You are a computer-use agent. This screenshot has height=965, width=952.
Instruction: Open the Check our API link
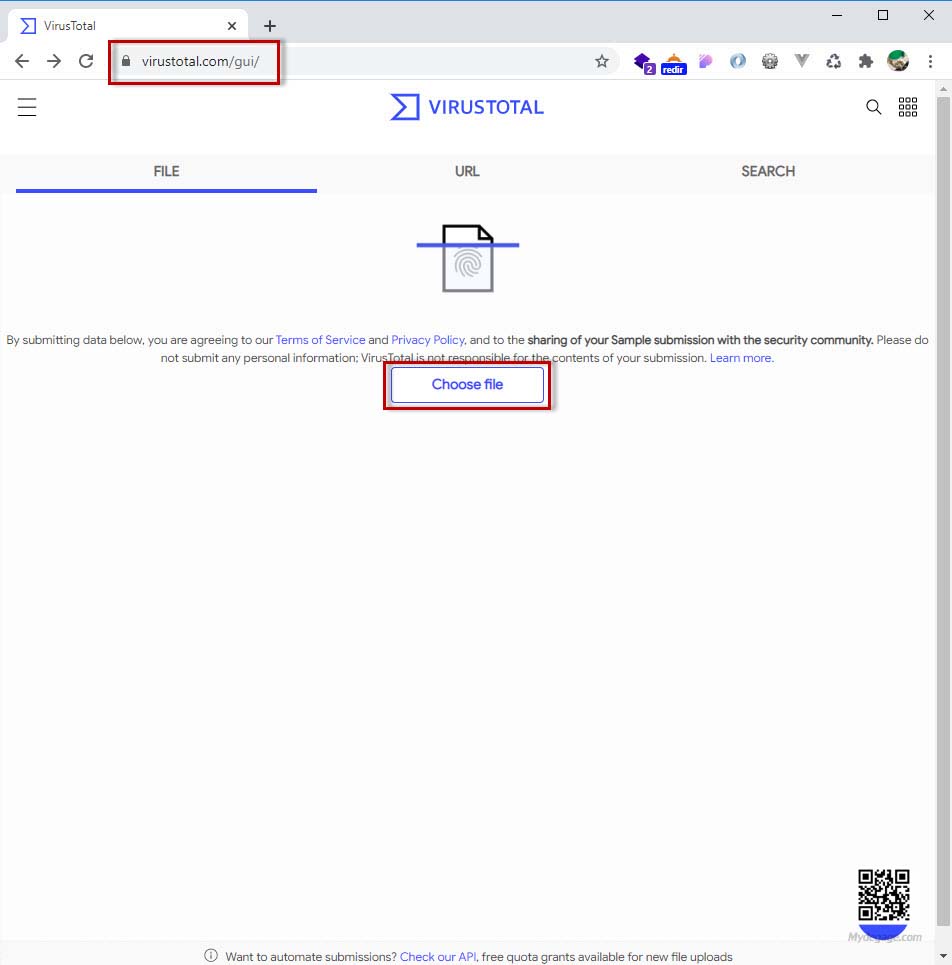coord(438,956)
